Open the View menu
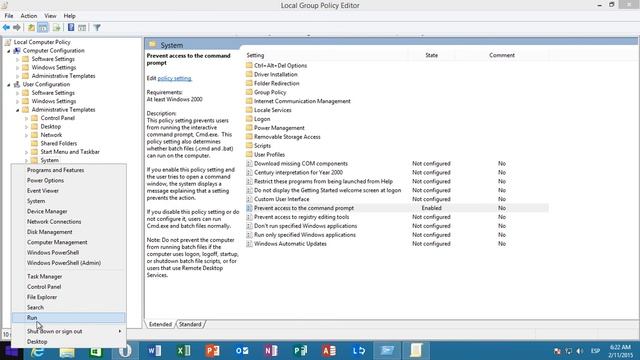Screen dimensions: 640x360 50,16
